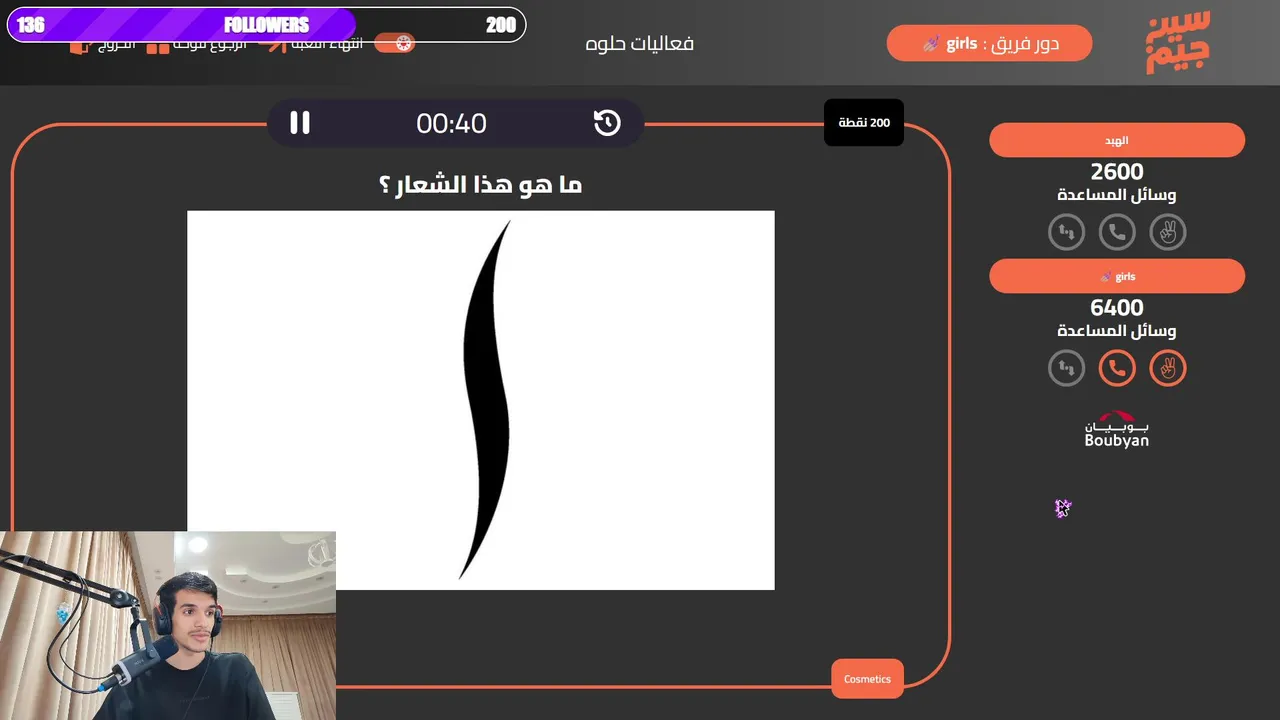Click وسائل المساعدة label under 6400
Screen dimensions: 1280x720
coord(1117,331)
